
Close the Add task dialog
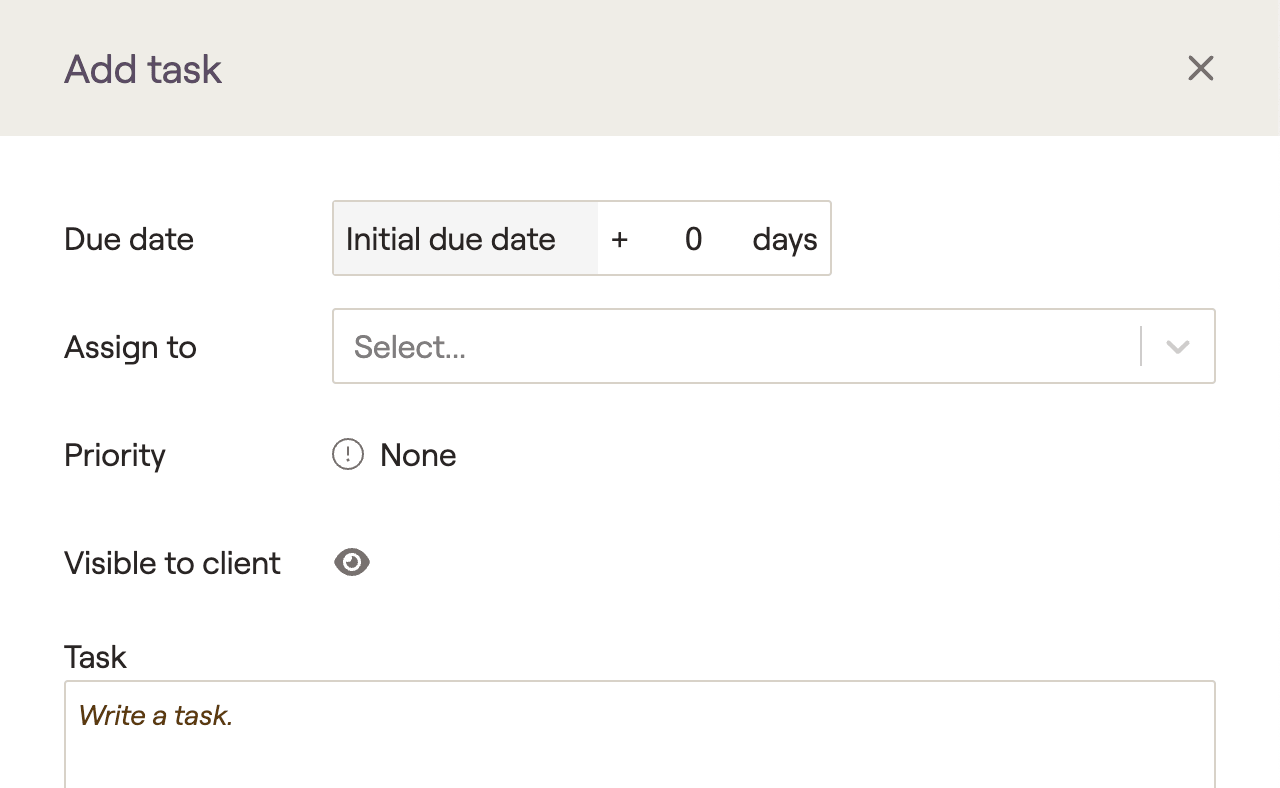[x=1200, y=68]
